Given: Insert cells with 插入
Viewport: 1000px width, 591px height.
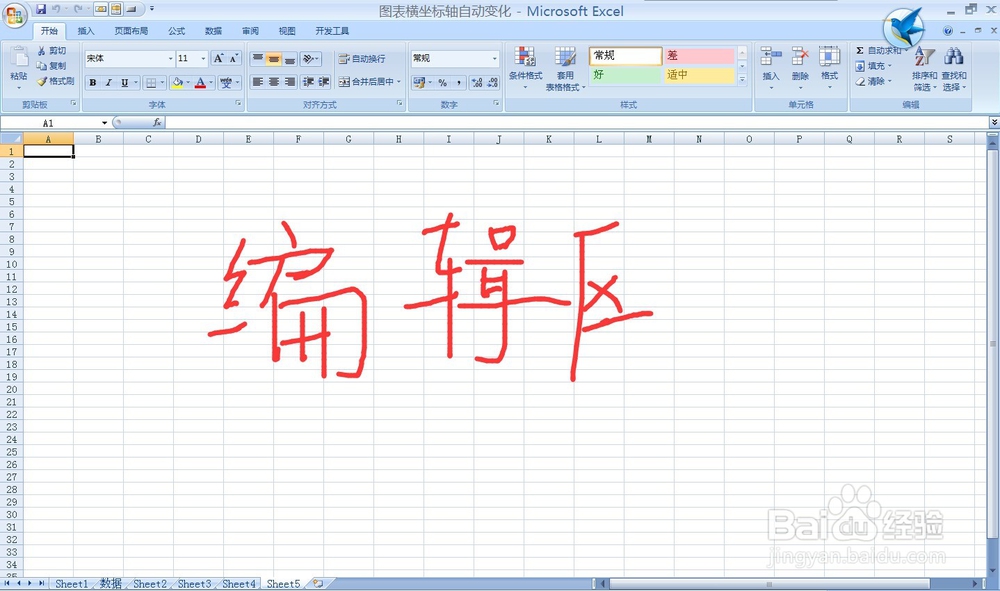Looking at the screenshot, I should [770, 67].
